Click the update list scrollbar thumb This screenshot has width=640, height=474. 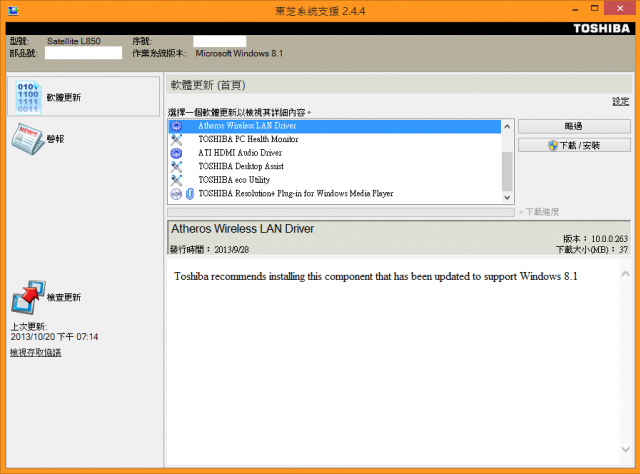pos(507,171)
